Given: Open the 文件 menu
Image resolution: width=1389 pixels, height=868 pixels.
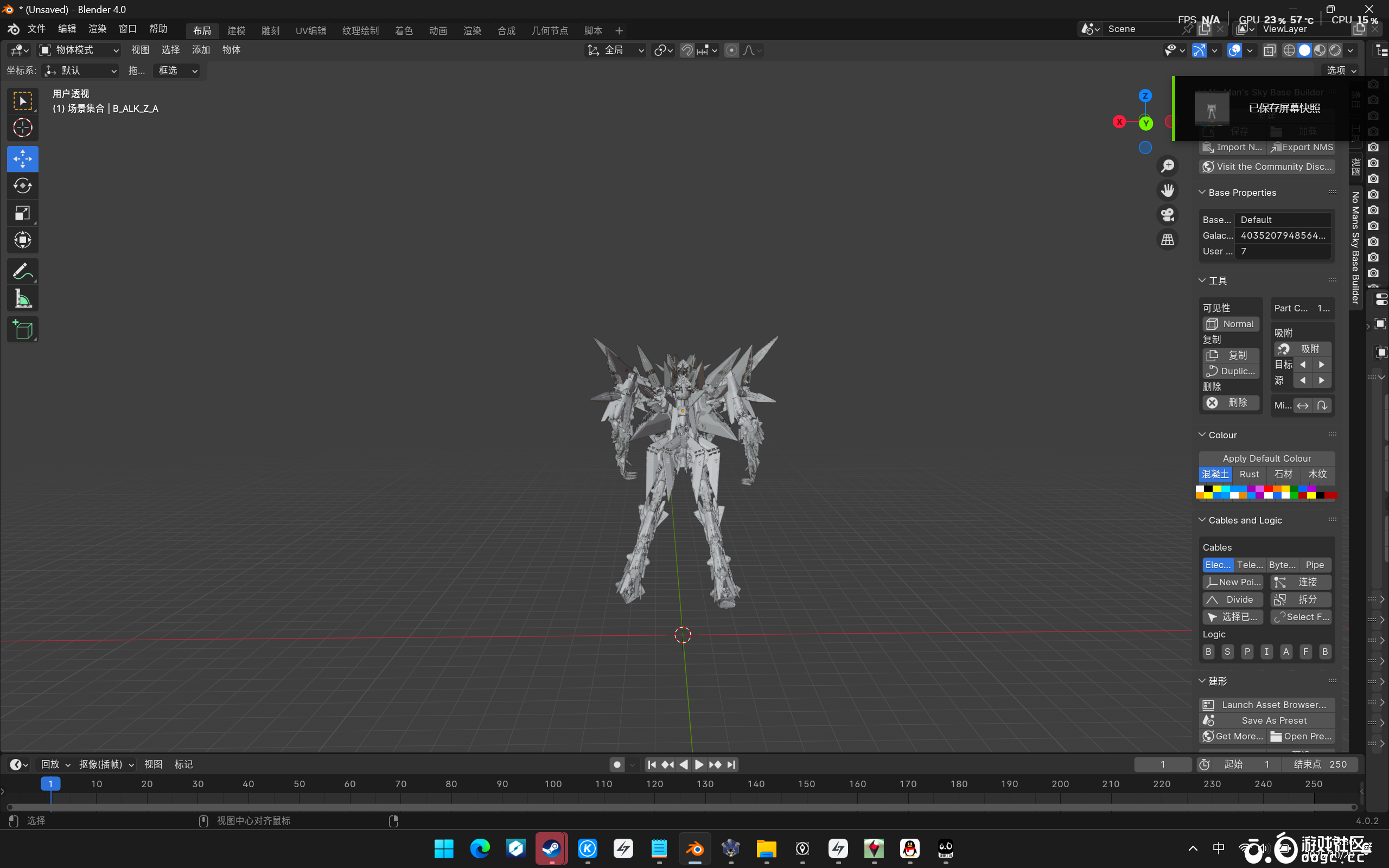Looking at the screenshot, I should [36, 29].
